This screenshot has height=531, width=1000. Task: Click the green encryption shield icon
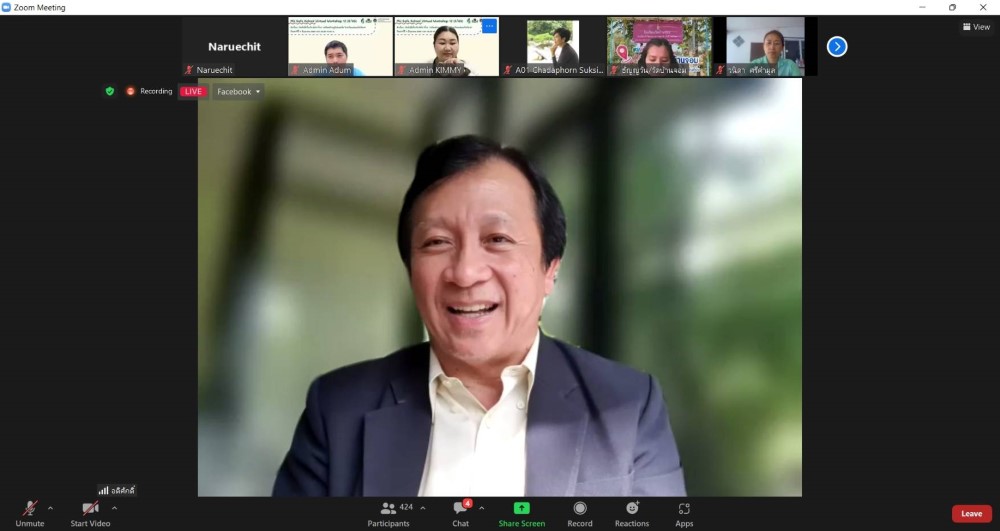click(x=110, y=91)
